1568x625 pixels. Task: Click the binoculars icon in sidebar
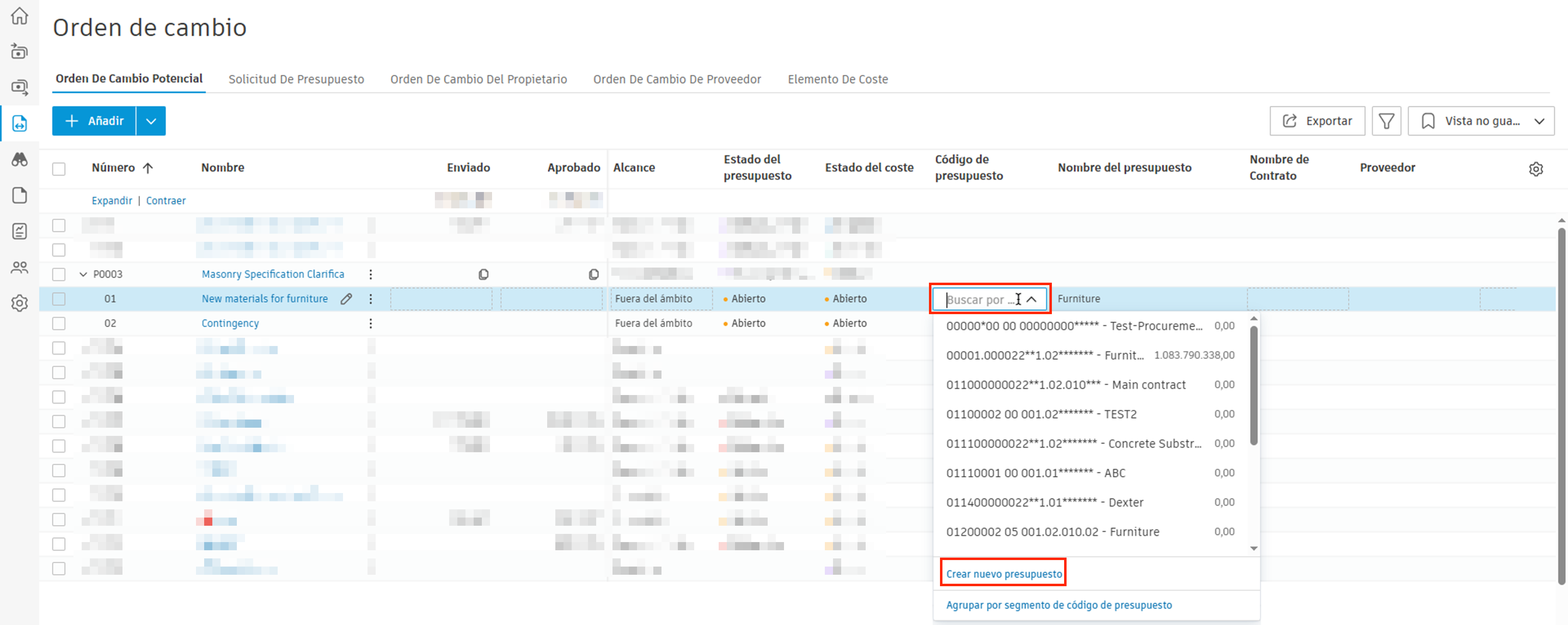(x=20, y=160)
